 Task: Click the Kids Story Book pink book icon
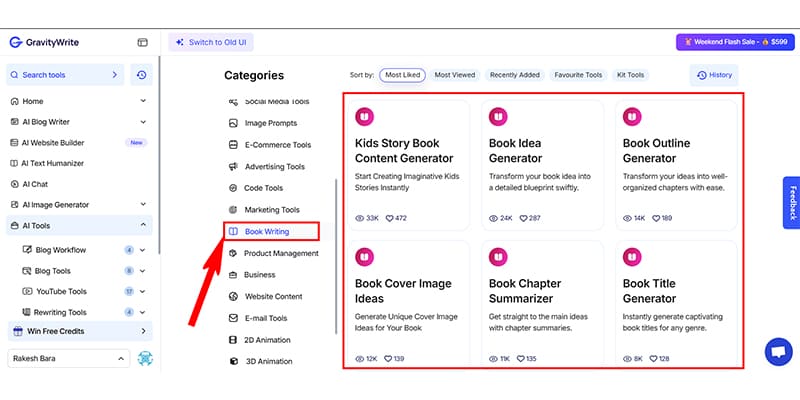[364, 116]
